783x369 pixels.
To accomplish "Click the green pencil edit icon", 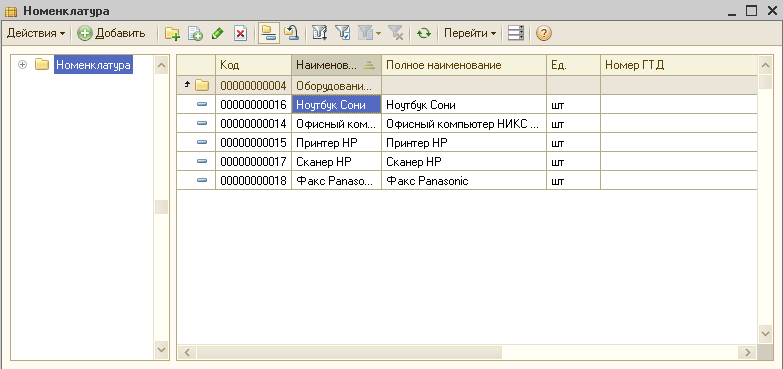I will point(218,33).
